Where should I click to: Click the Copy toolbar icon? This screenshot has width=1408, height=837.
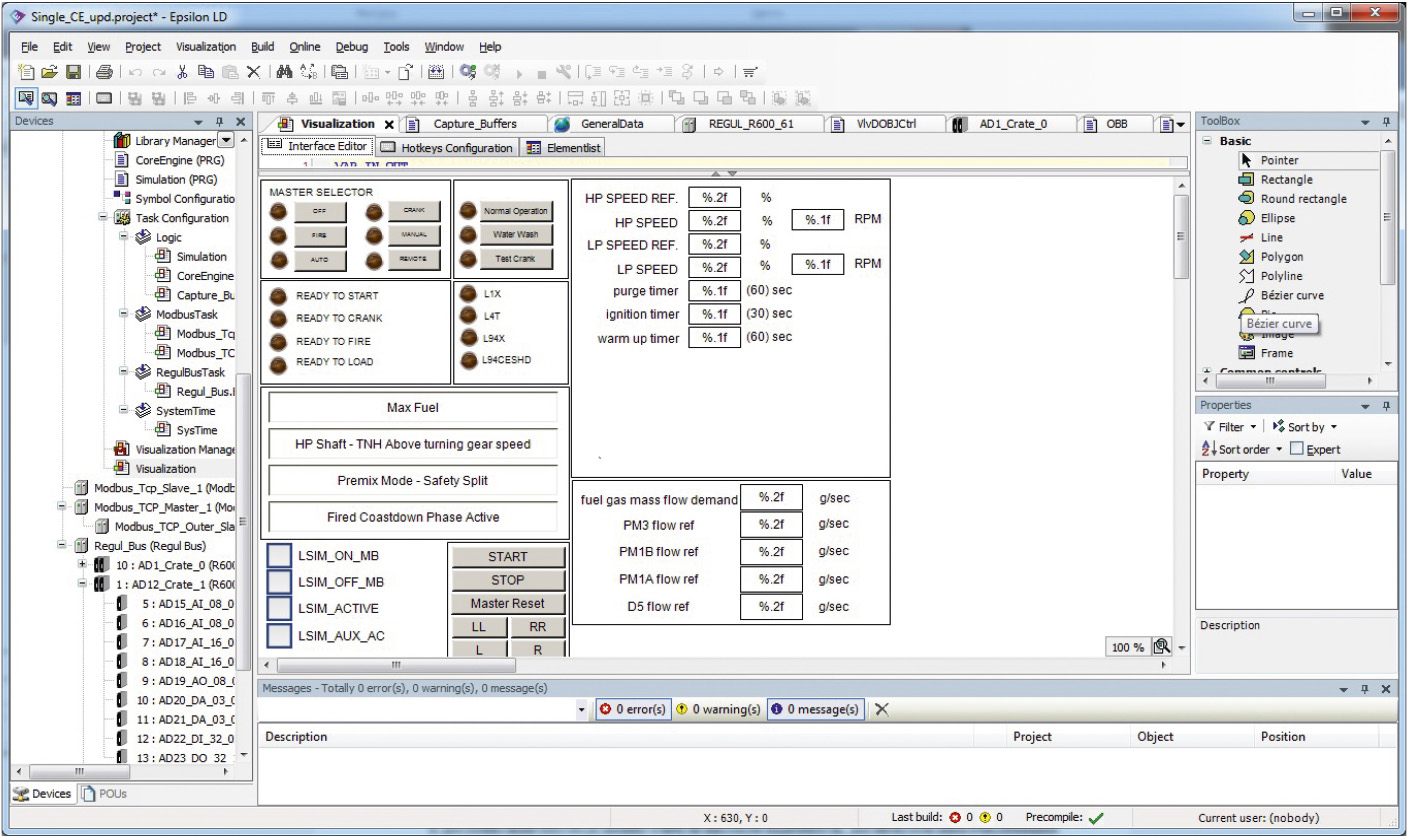coord(208,73)
